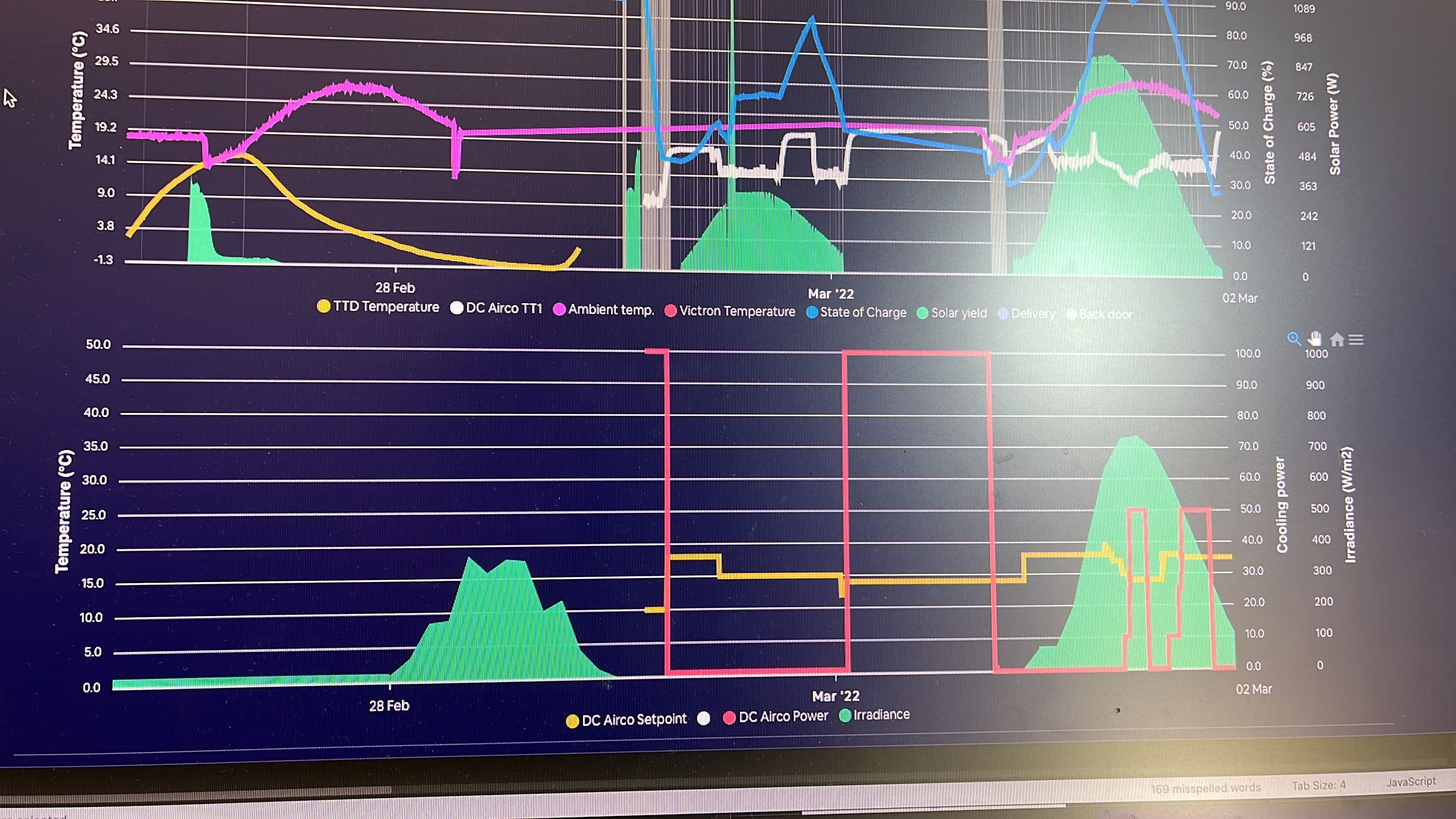1456x819 pixels.
Task: Click the Solar Power (W) axis title
Action: (1334, 124)
